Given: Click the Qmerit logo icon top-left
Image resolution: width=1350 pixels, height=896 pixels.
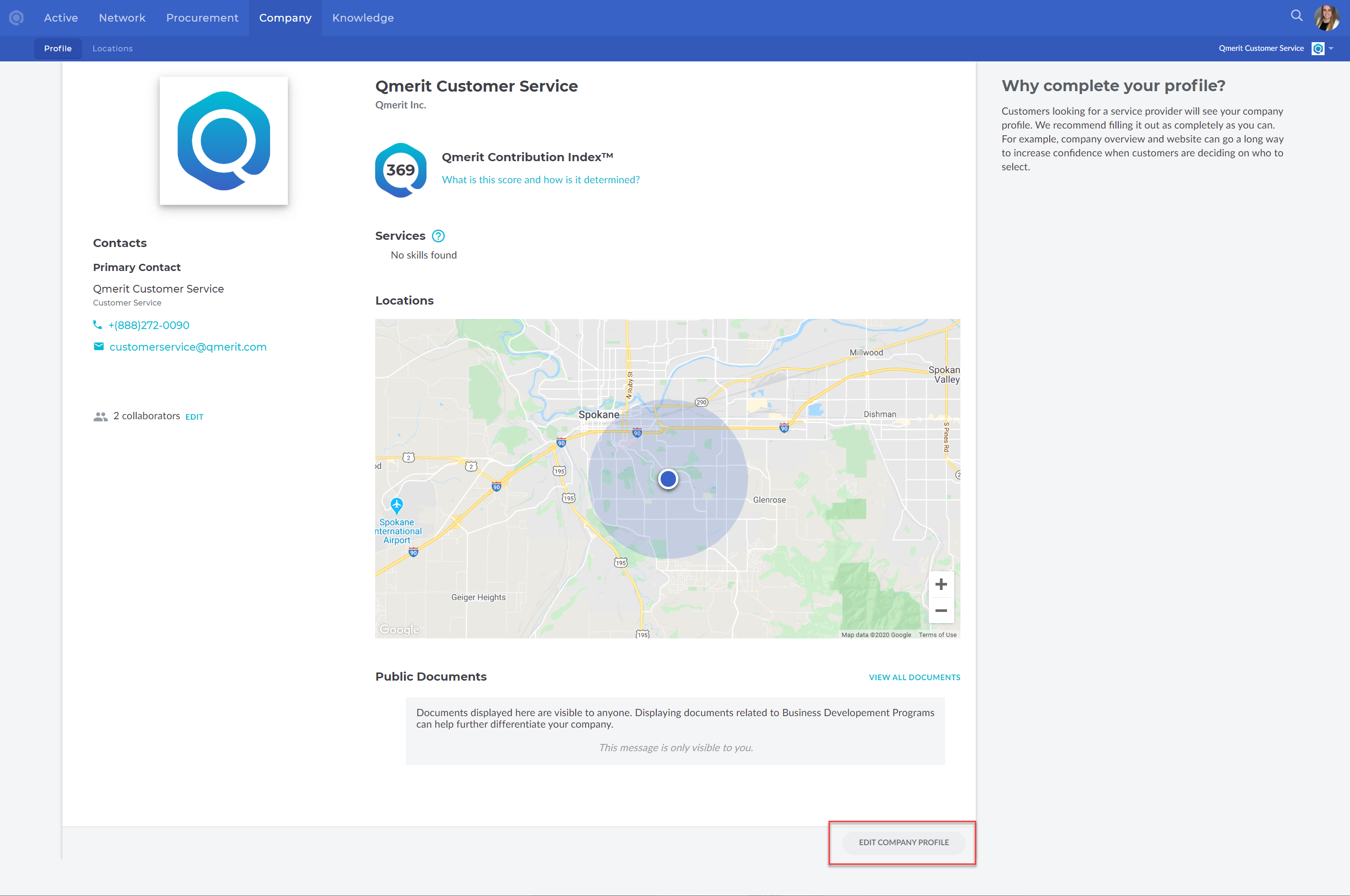Looking at the screenshot, I should click(17, 17).
